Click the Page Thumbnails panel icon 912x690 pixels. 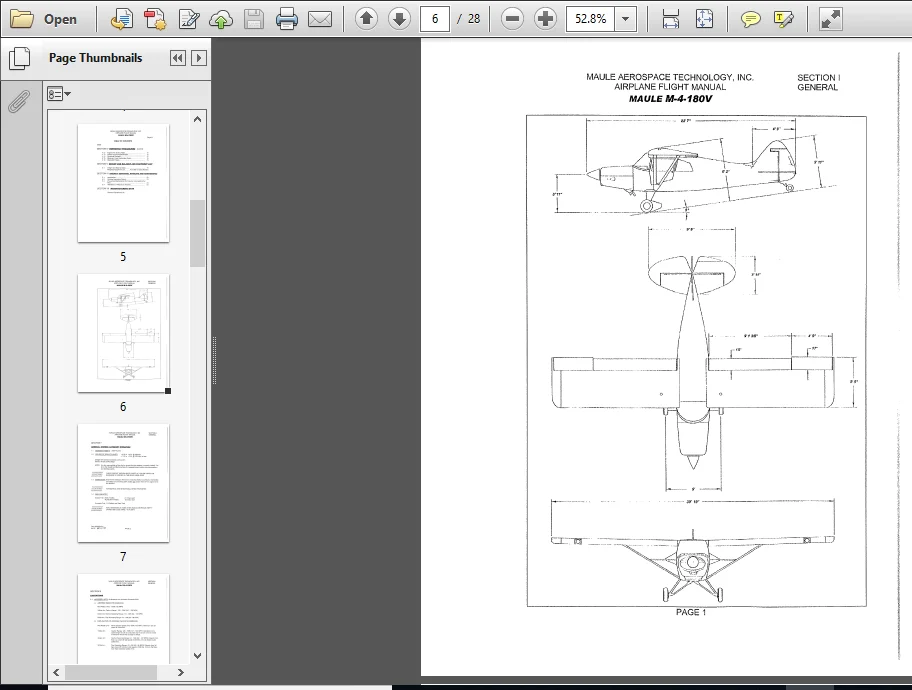coord(19,58)
